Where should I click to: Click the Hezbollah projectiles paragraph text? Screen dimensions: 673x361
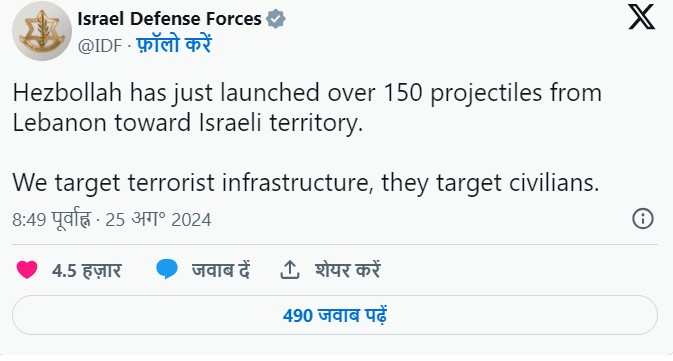[307, 108]
